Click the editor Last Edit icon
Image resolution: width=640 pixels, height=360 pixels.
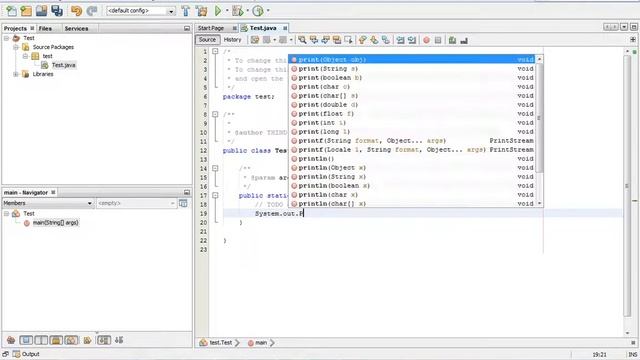tap(255, 40)
